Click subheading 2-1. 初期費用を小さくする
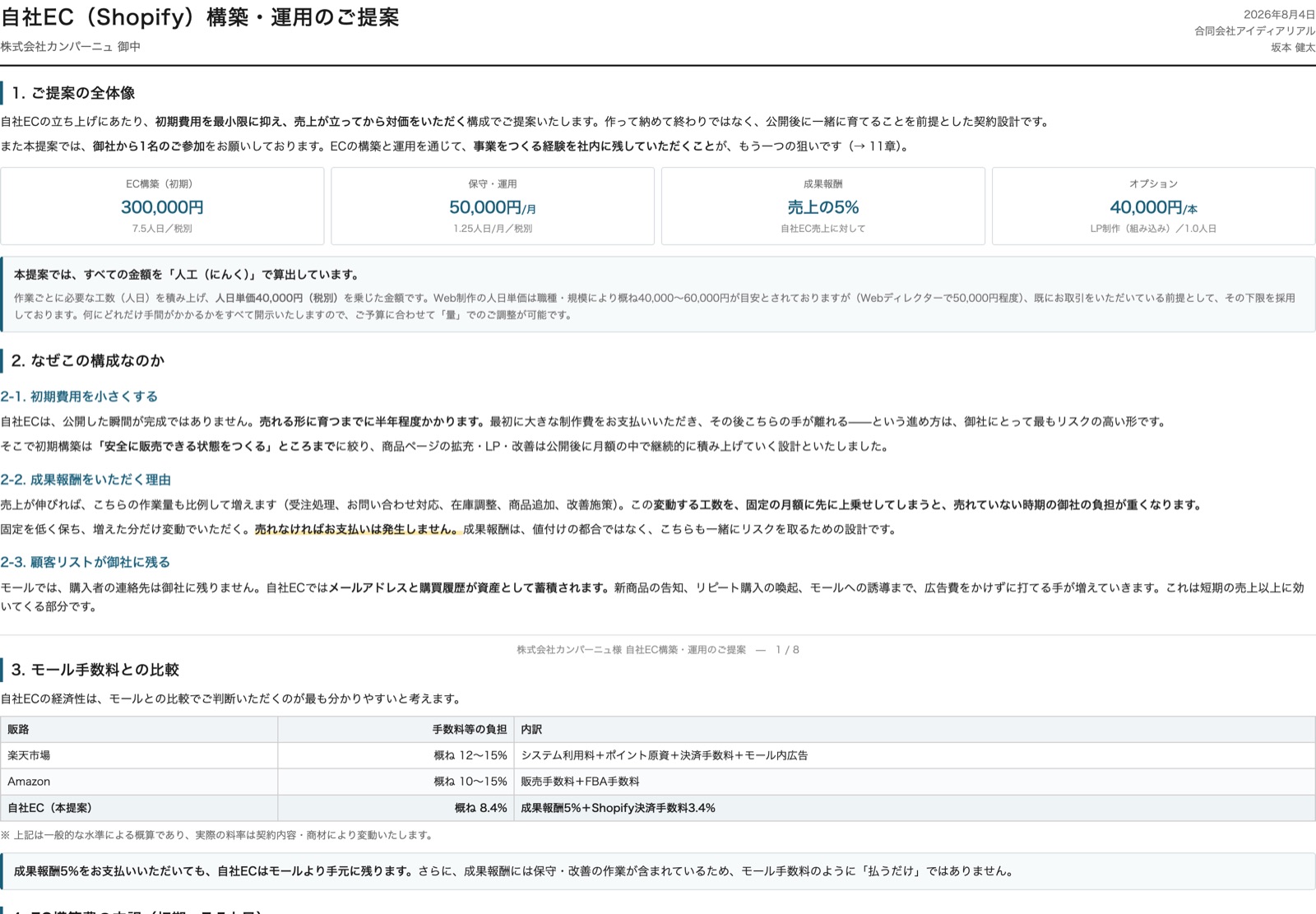The height and width of the screenshot is (914, 1316). tap(79, 397)
